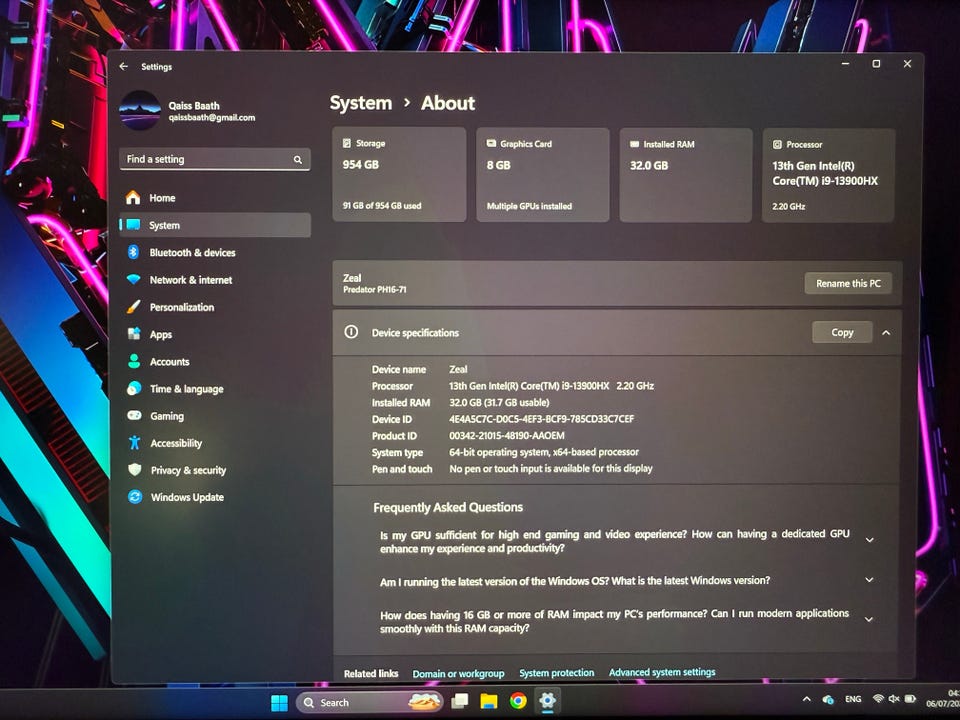
Task: Click the Predator PH16-71 model text
Action: 375,290
